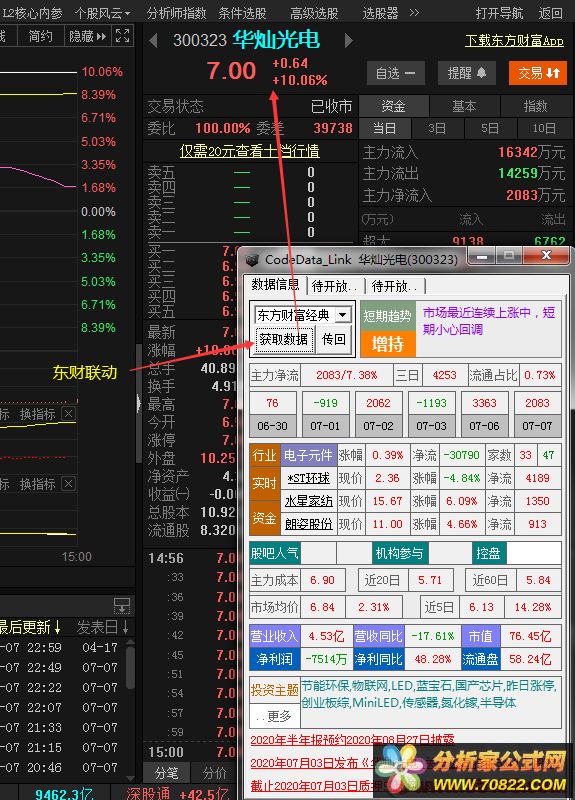Sort by 最后更新 column

30,627
